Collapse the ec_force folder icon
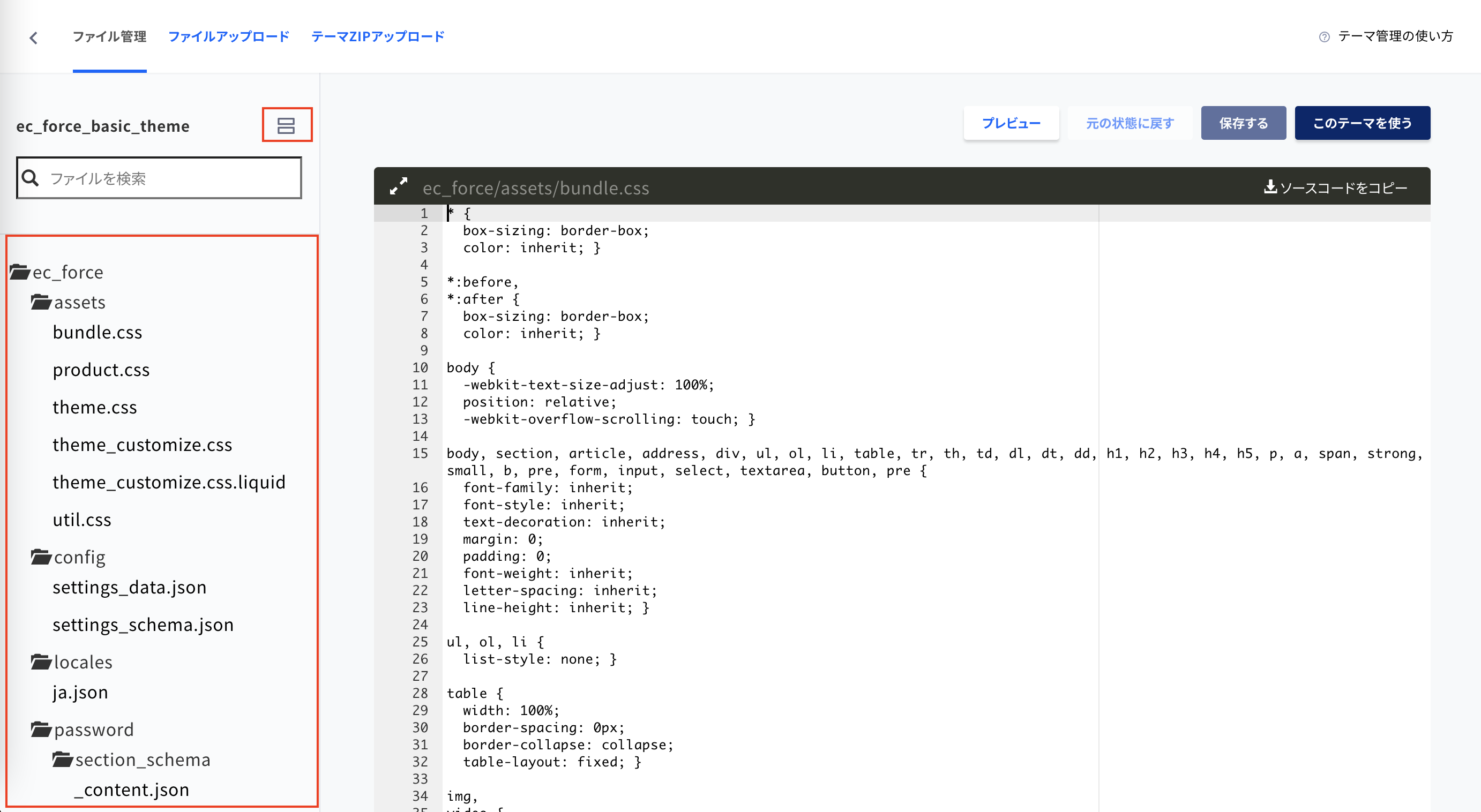1481x812 pixels. [20, 272]
